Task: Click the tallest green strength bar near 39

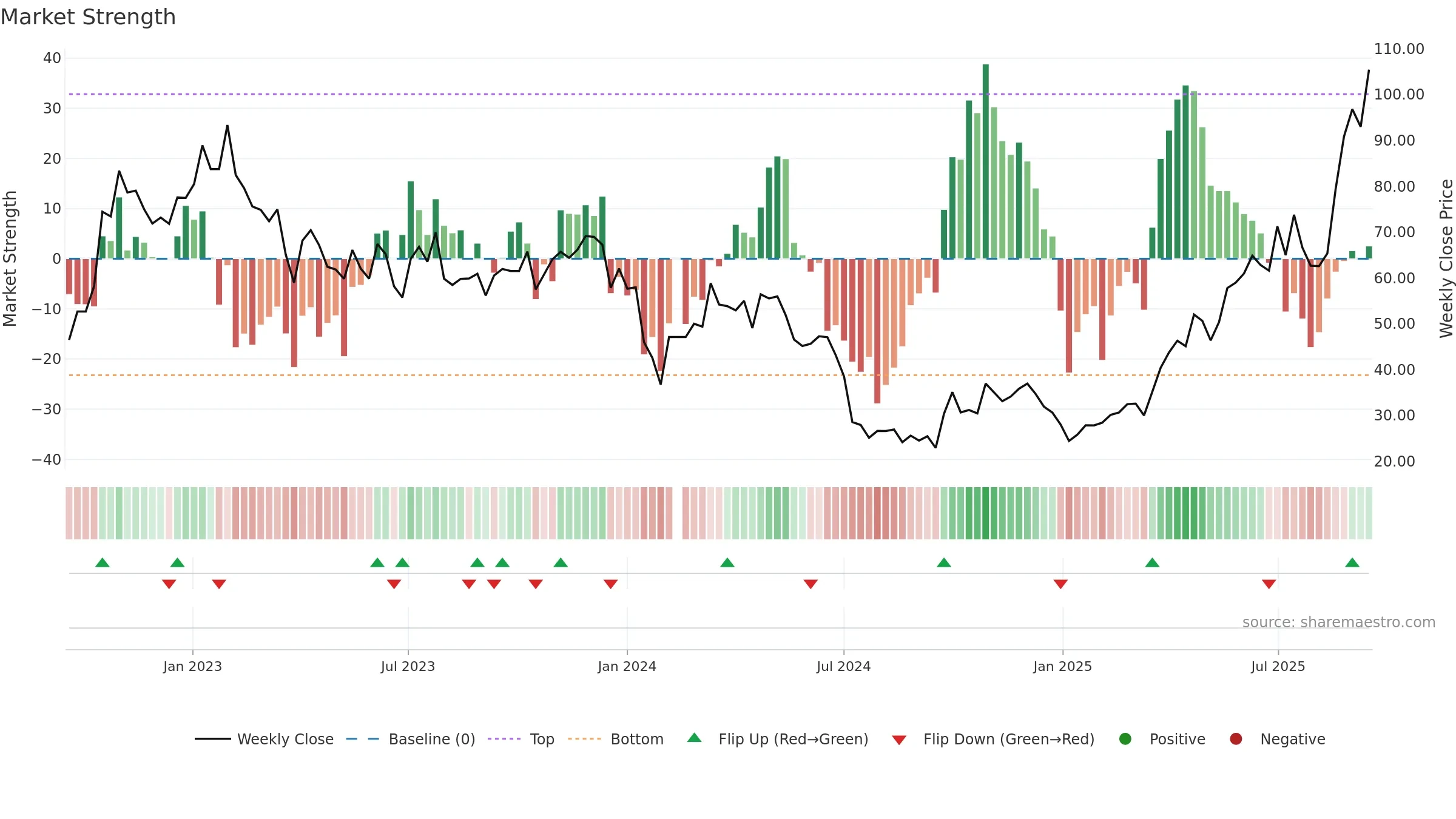Action: coord(986,161)
